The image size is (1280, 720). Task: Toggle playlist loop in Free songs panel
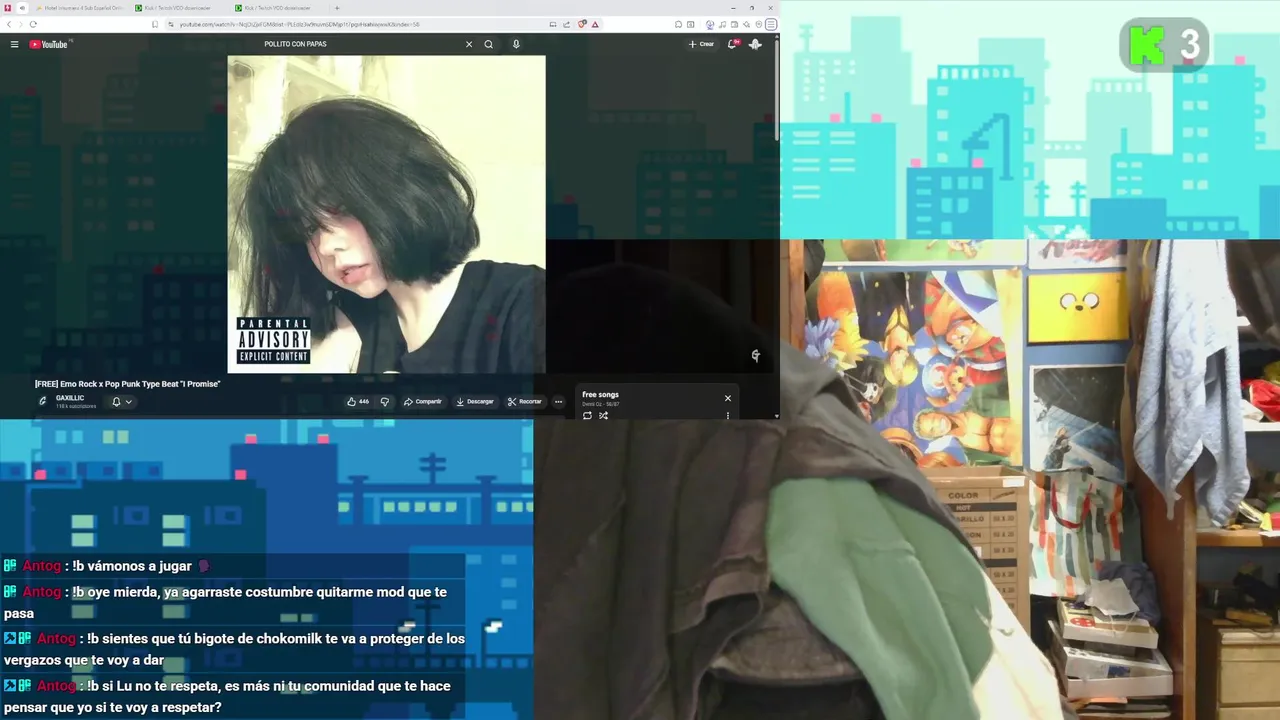[587, 415]
